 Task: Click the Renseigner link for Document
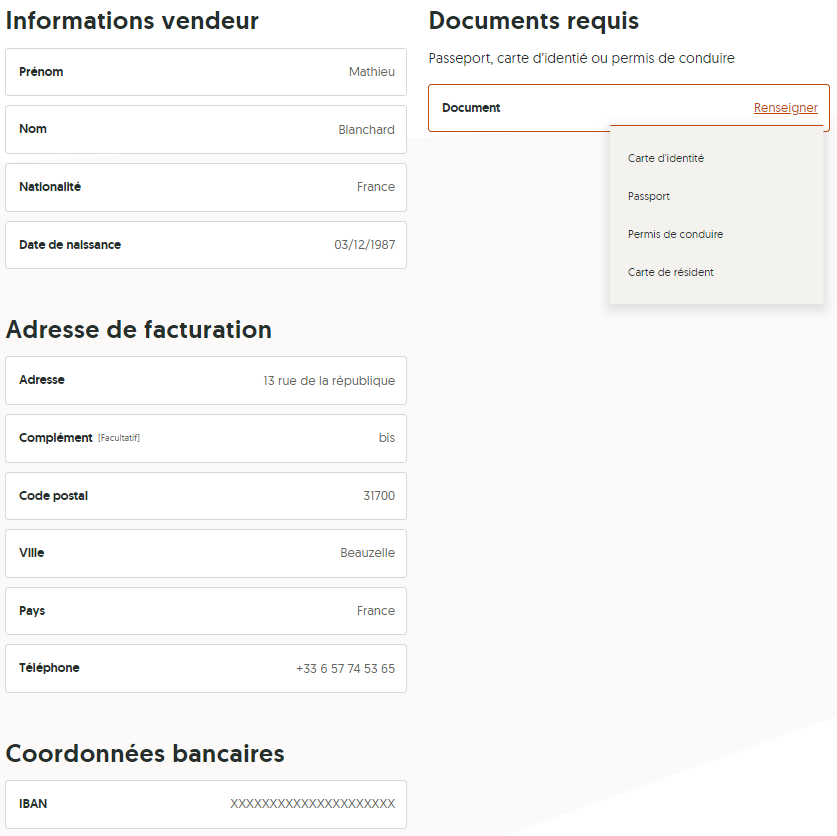(785, 108)
